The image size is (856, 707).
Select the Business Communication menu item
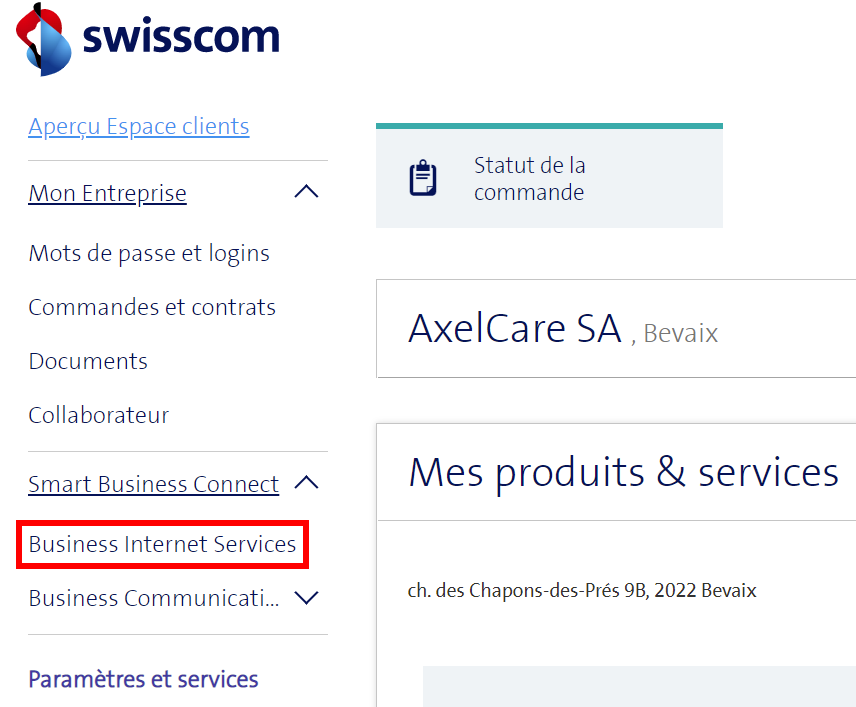click(154, 599)
